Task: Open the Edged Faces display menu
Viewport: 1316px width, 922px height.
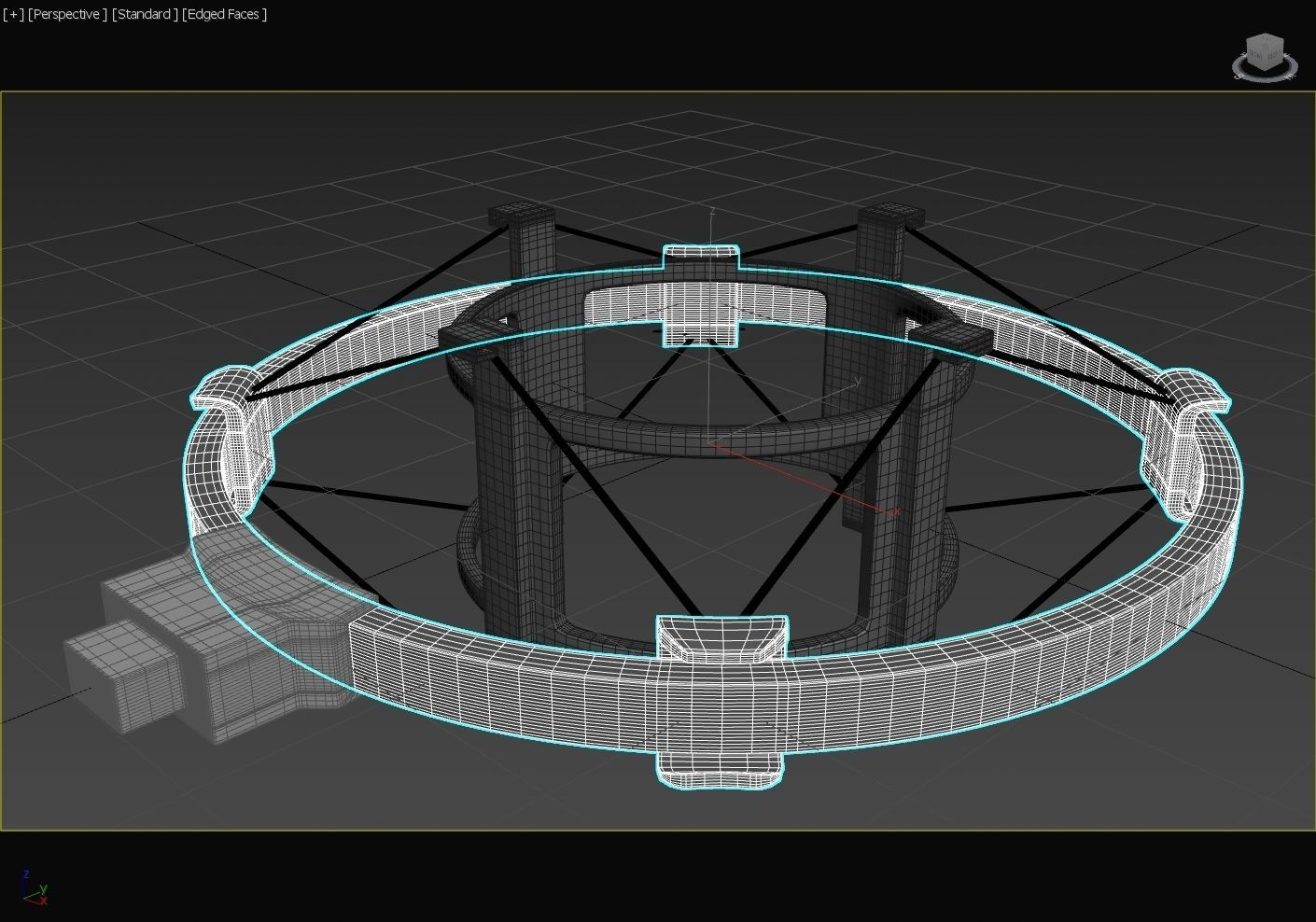Action: (224, 14)
